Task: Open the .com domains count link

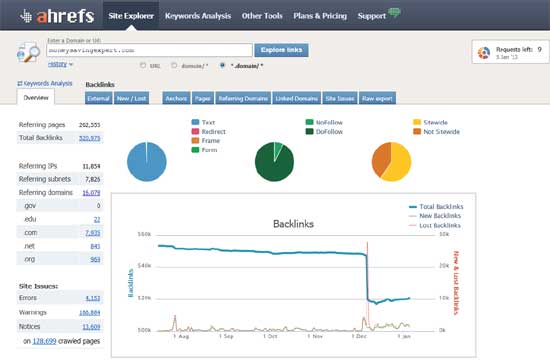Action: 93,233
